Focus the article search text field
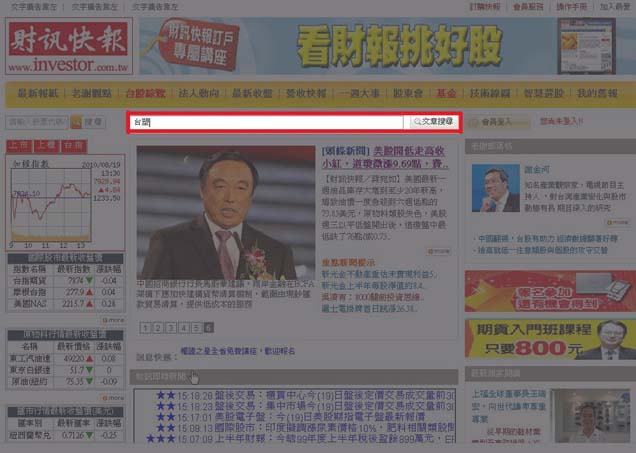636x453 pixels. coord(267,122)
